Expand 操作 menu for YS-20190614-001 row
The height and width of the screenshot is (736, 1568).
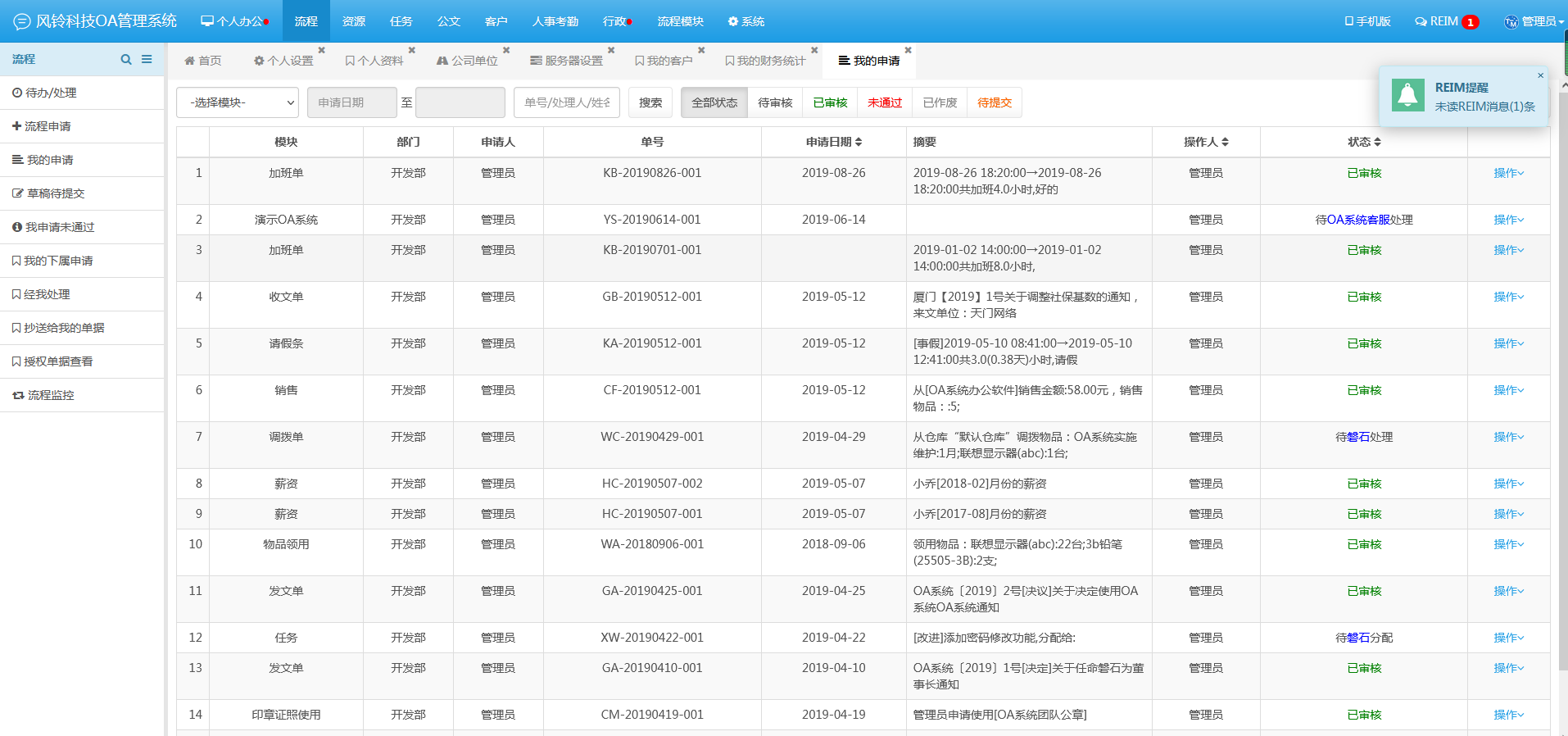coord(1508,220)
